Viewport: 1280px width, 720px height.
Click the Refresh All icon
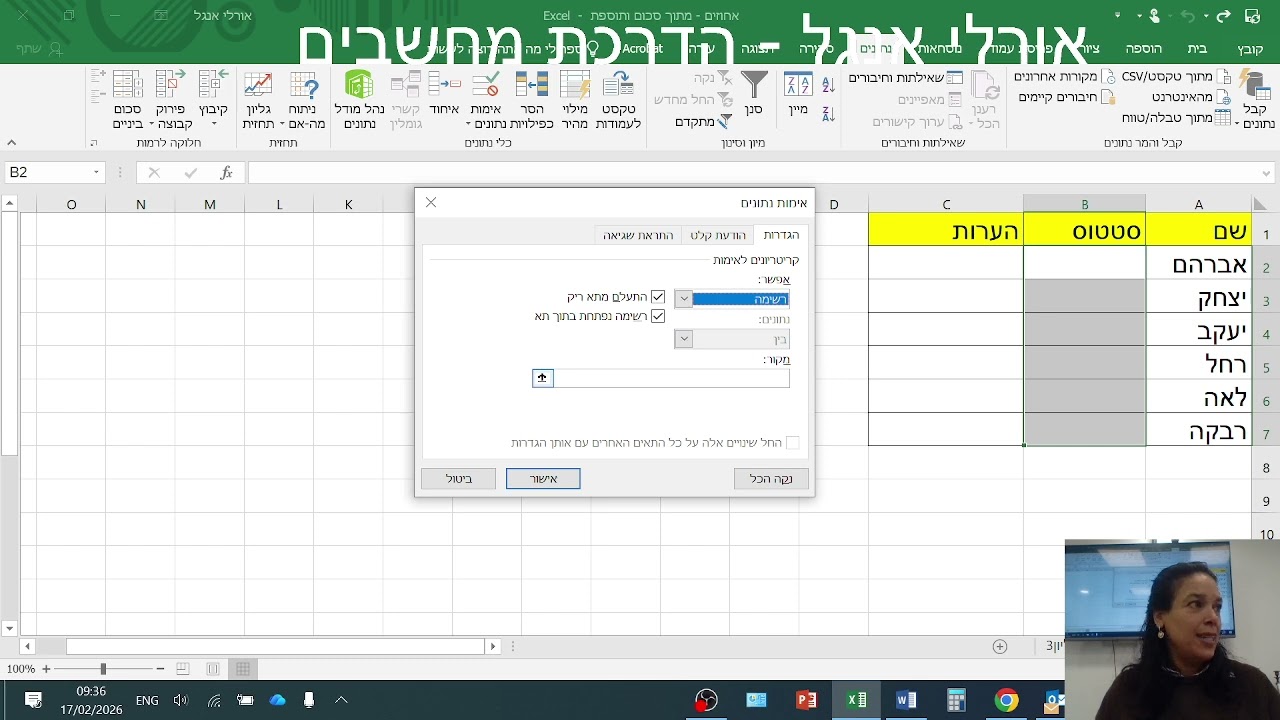(x=985, y=87)
